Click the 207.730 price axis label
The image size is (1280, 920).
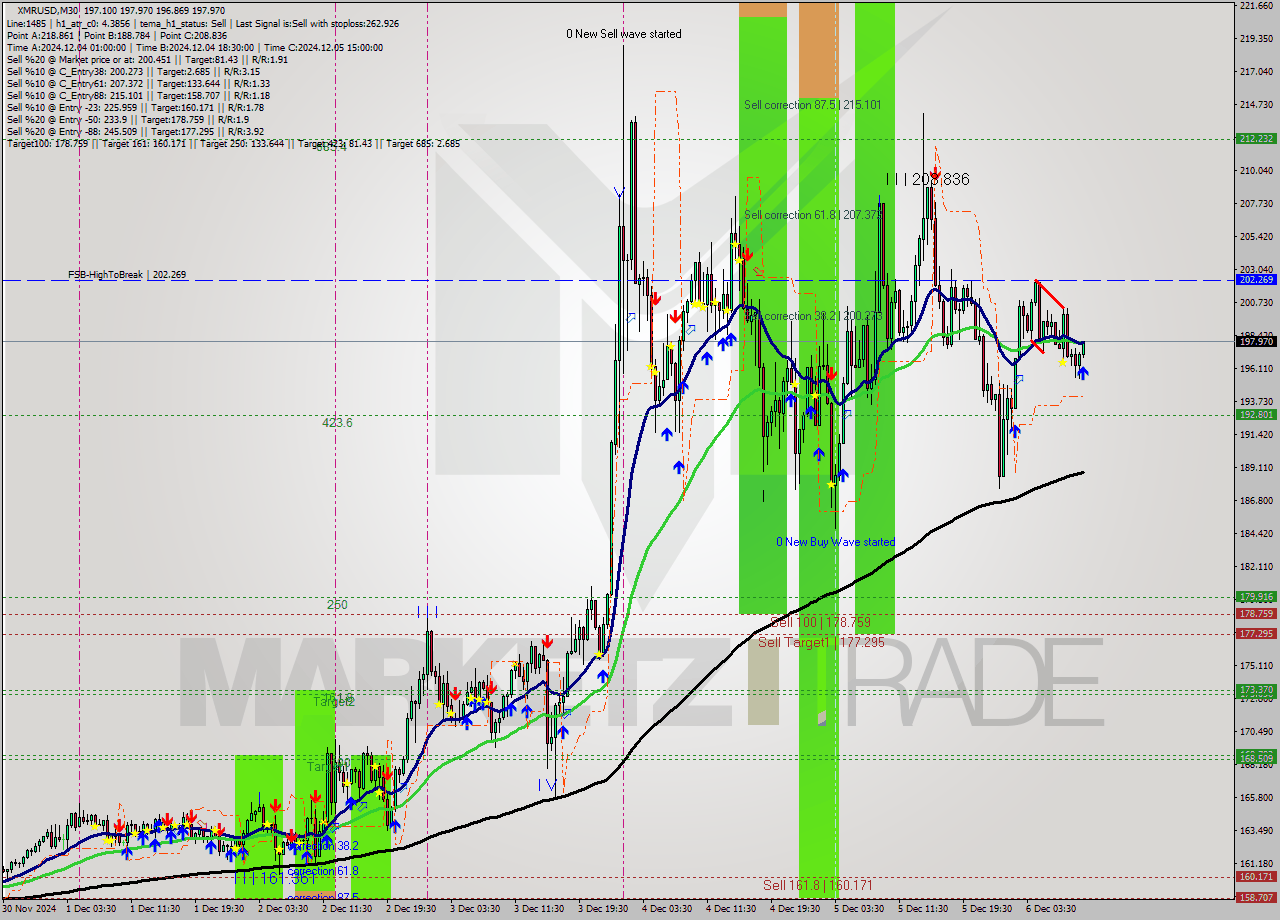tap(1256, 204)
